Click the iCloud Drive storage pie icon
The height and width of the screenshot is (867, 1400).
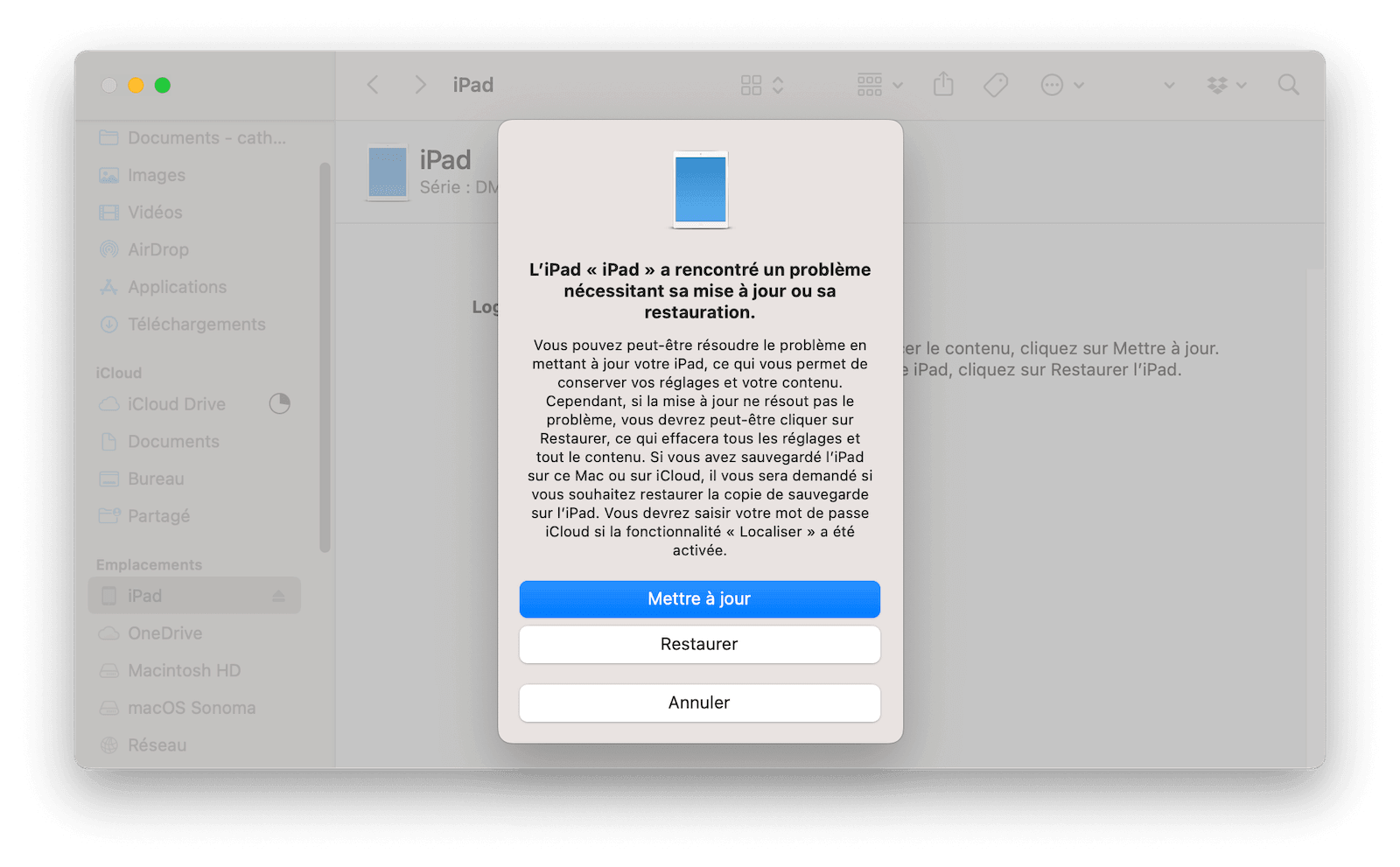click(x=279, y=403)
